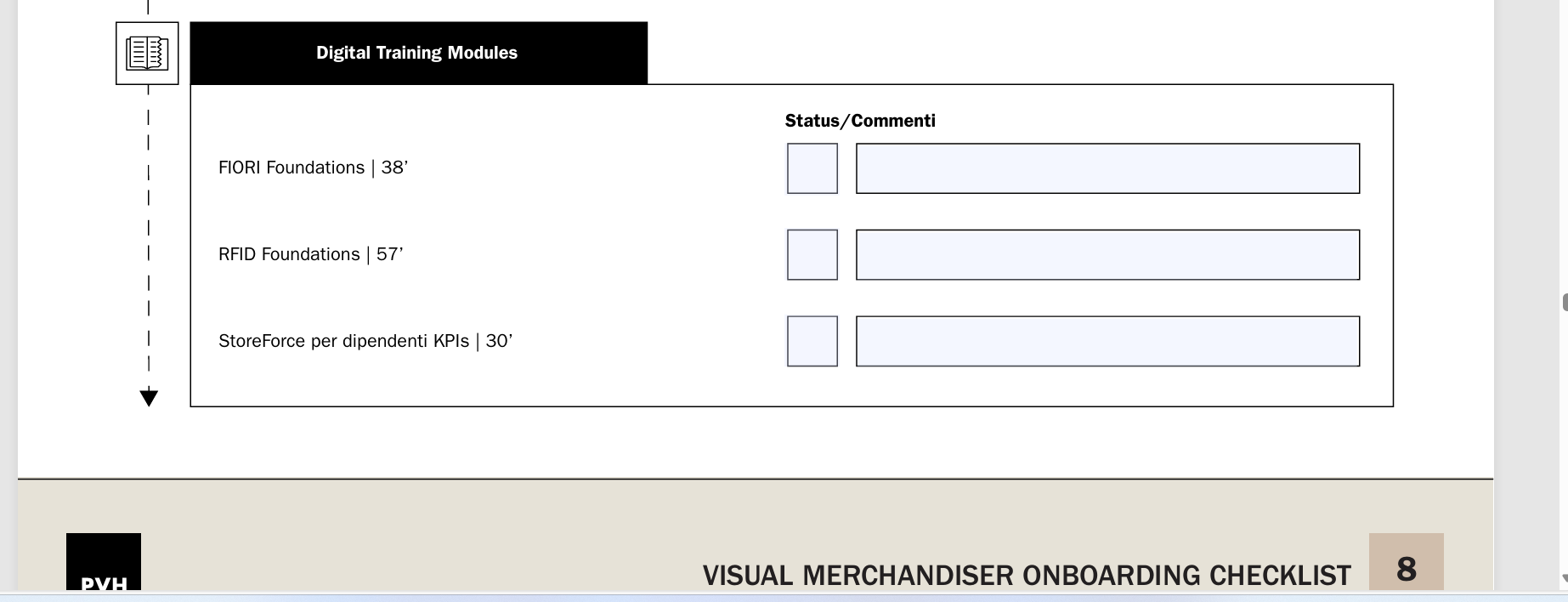Click the open book icon beside the header

click(147, 53)
